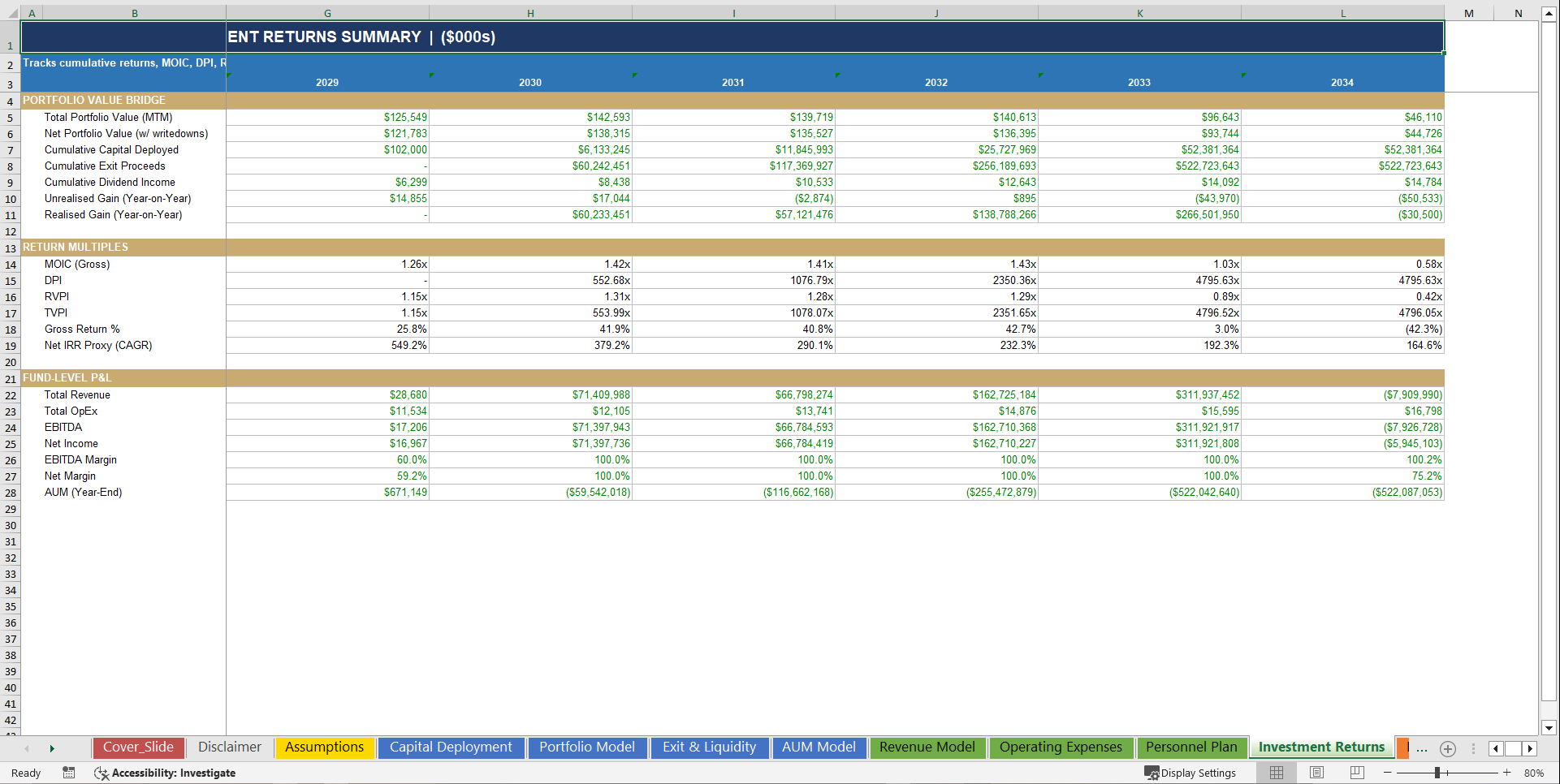Click the 80% zoom level button

(x=1533, y=773)
